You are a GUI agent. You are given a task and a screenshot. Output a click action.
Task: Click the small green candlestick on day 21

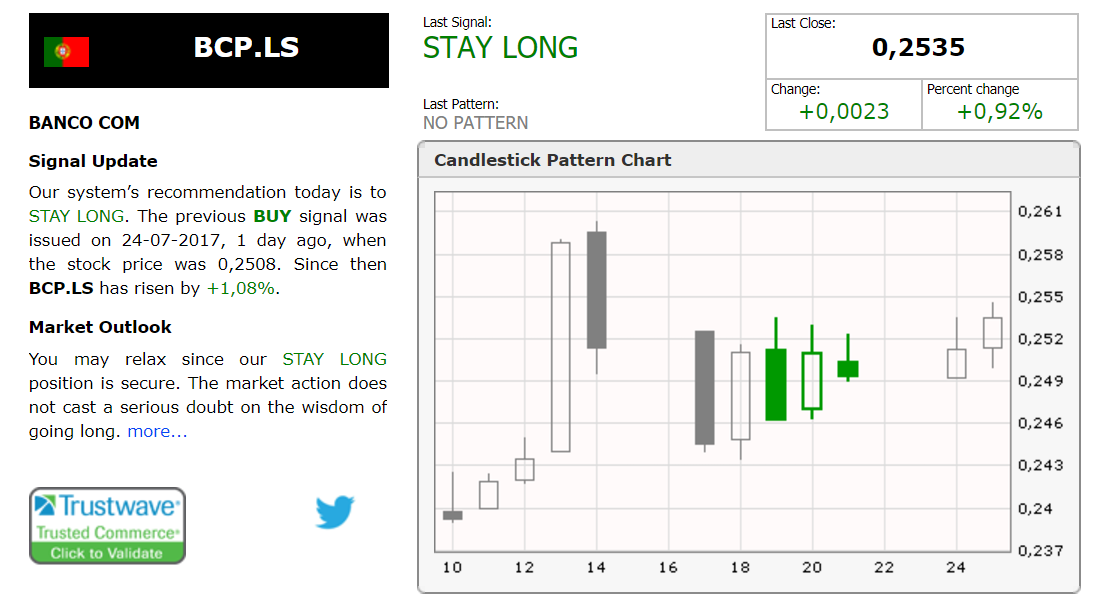[848, 369]
